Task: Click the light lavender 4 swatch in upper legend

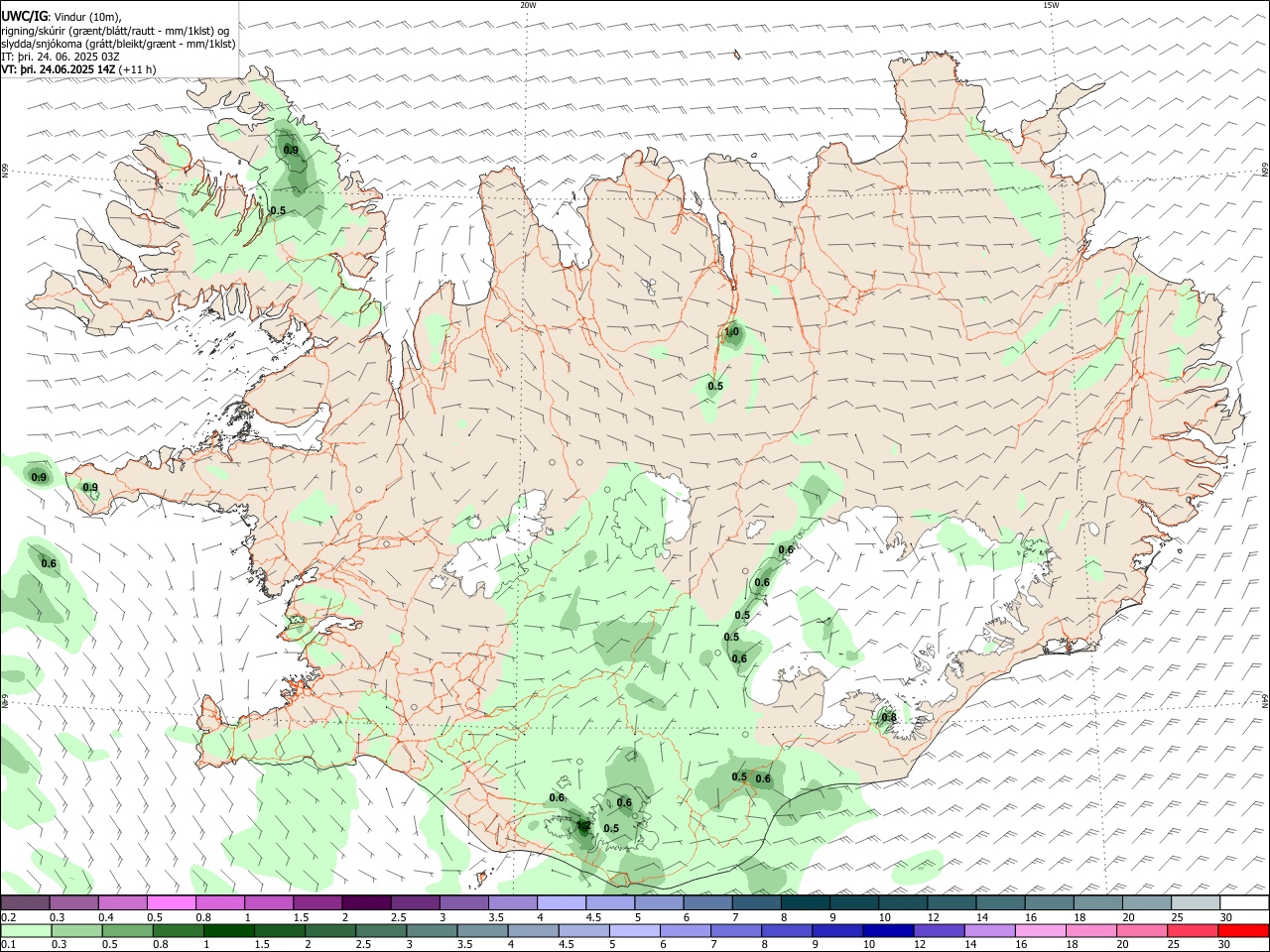Action: click(x=562, y=903)
